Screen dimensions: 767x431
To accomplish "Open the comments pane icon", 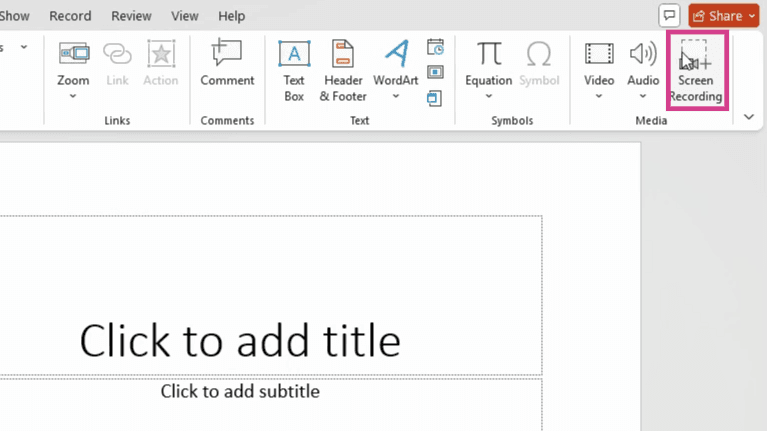I will point(669,16).
